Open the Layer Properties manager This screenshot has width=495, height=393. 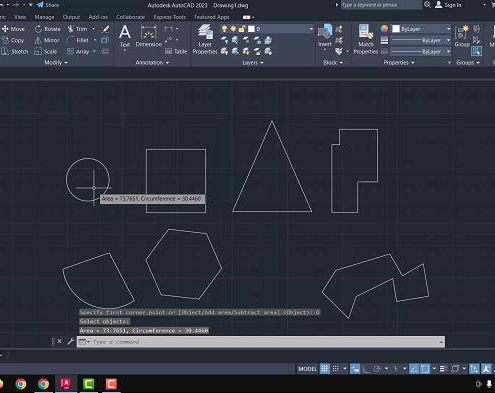[205, 39]
